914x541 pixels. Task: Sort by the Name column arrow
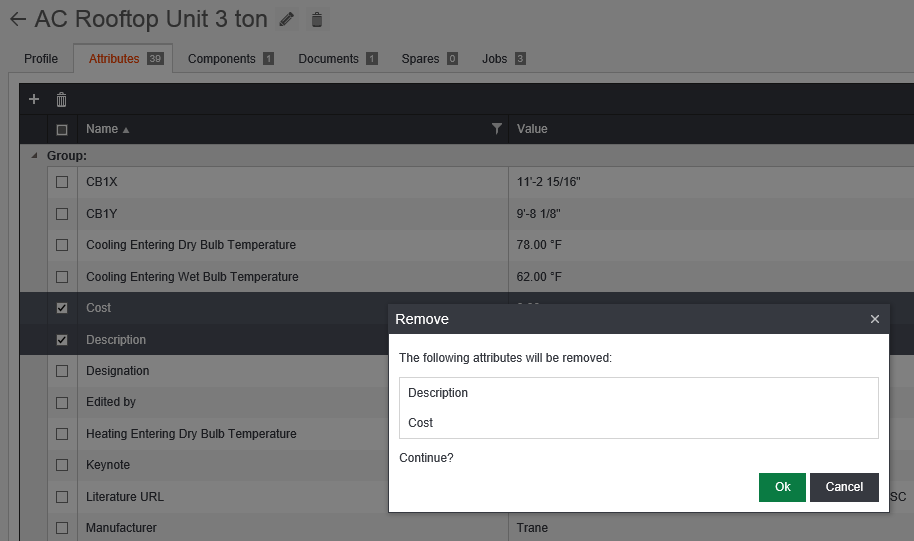[126, 130]
